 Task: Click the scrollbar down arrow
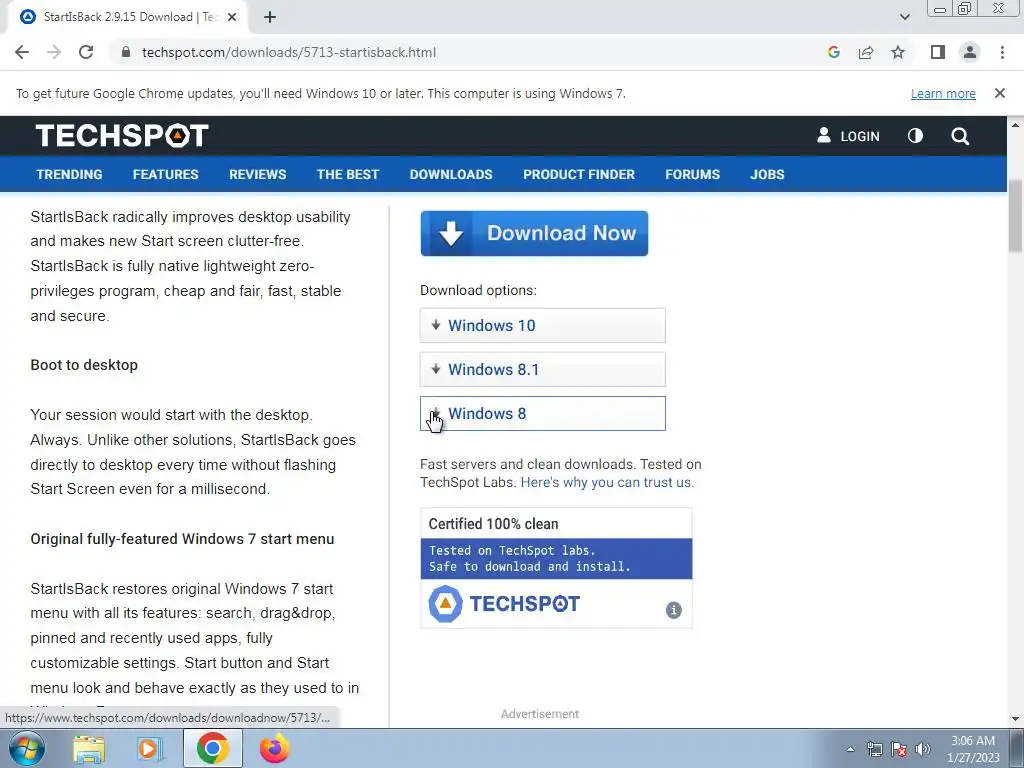1015,719
